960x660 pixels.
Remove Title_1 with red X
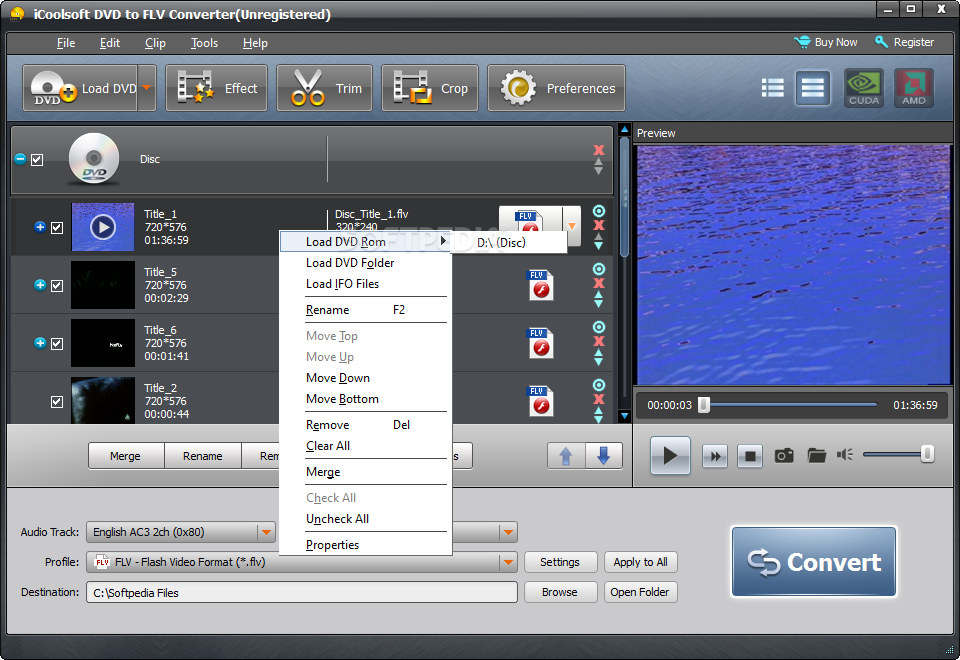pos(599,225)
